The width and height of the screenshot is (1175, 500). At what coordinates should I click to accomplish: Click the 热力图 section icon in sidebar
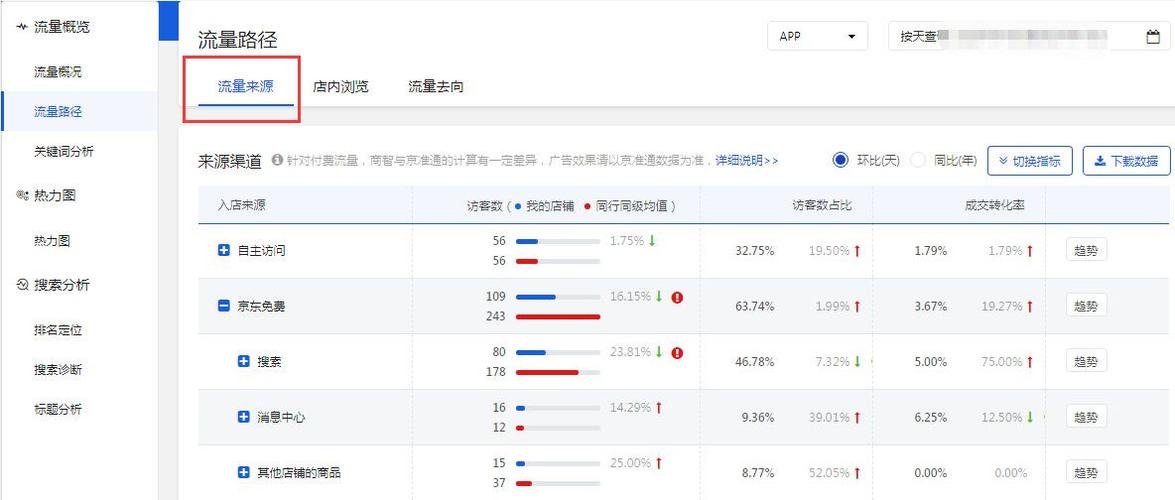[x=22, y=196]
